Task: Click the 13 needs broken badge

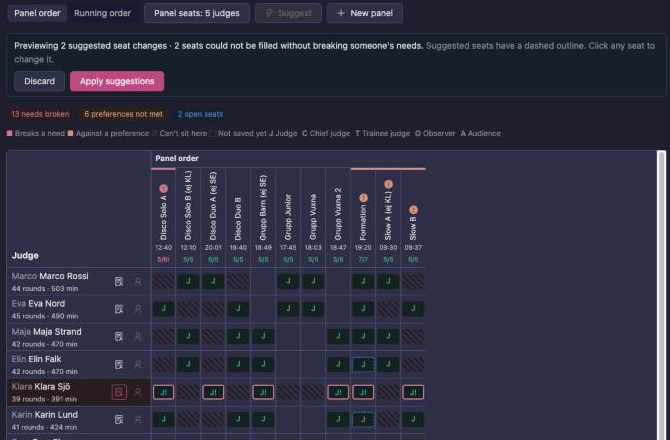Action: coord(40,114)
